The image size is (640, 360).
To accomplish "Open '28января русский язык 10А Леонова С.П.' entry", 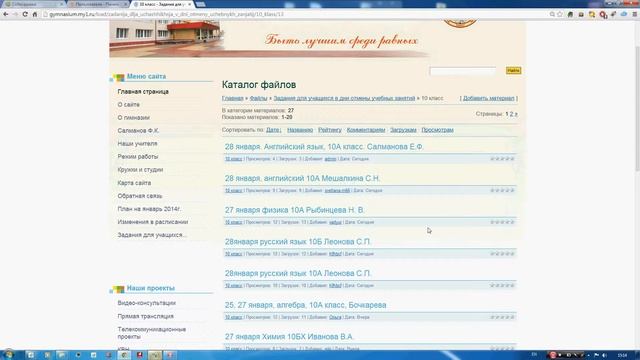I will point(298,273).
